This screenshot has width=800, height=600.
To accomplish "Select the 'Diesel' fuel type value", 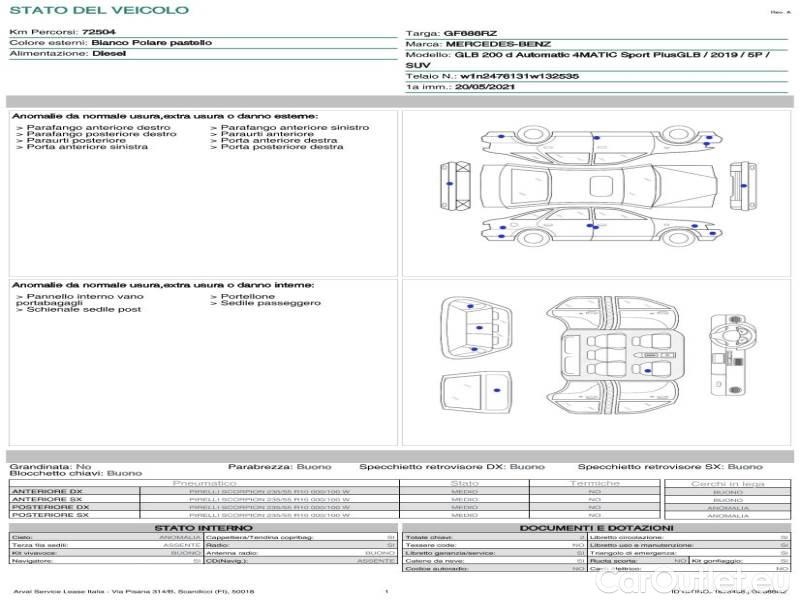I will click(x=109, y=54).
